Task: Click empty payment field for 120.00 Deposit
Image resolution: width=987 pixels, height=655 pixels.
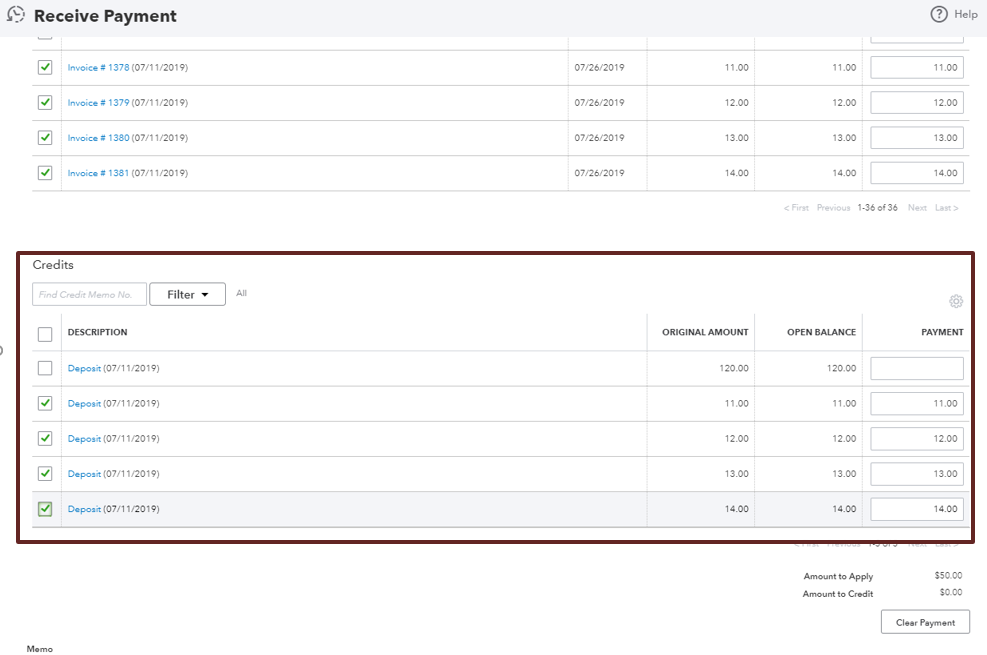Action: [916, 368]
